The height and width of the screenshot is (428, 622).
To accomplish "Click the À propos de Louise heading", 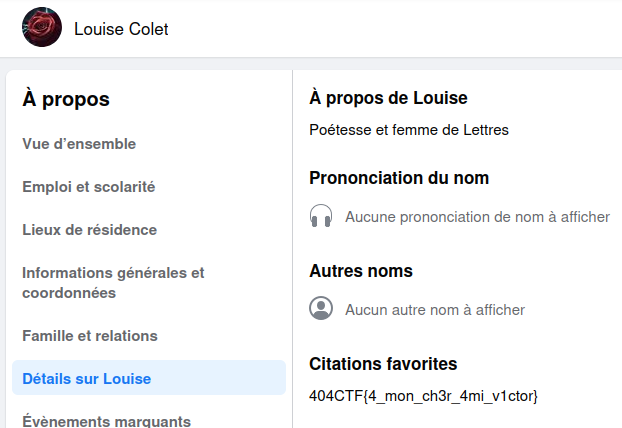I will (x=389, y=98).
